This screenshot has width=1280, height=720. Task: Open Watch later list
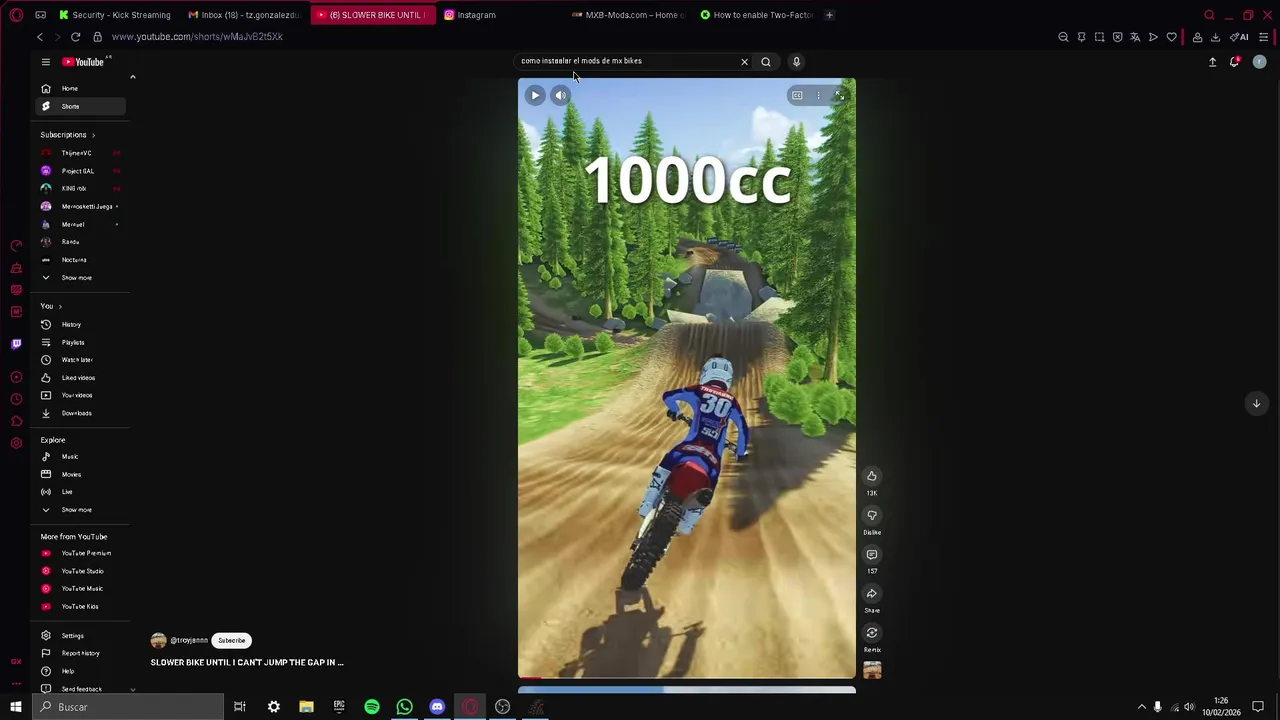coord(77,360)
